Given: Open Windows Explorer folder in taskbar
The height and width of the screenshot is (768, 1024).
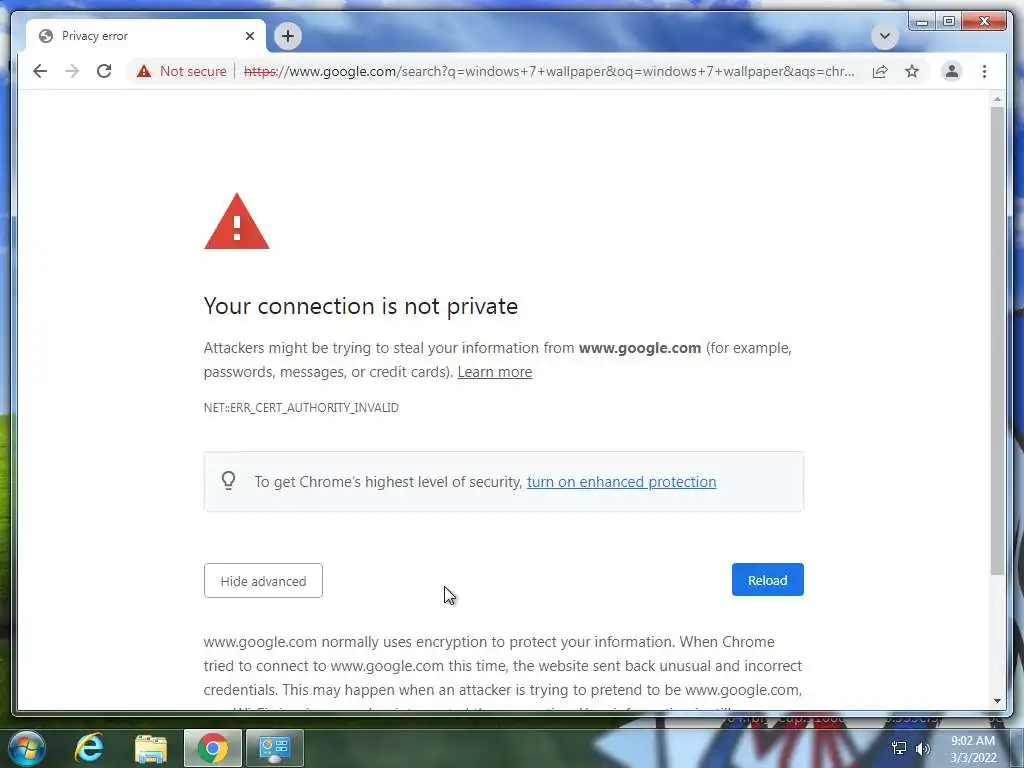Looking at the screenshot, I should pos(151,748).
